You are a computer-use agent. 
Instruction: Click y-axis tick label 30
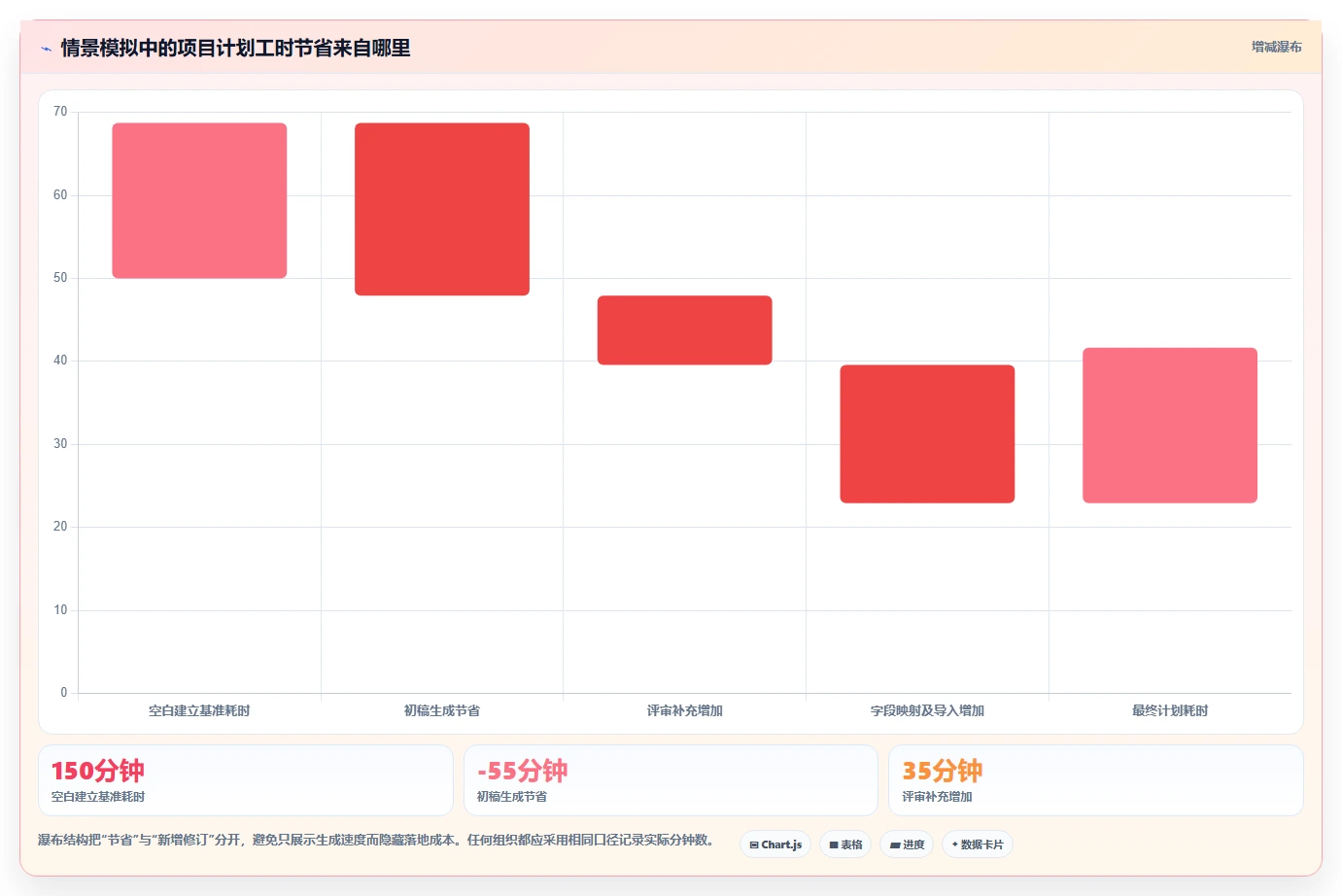click(x=60, y=444)
